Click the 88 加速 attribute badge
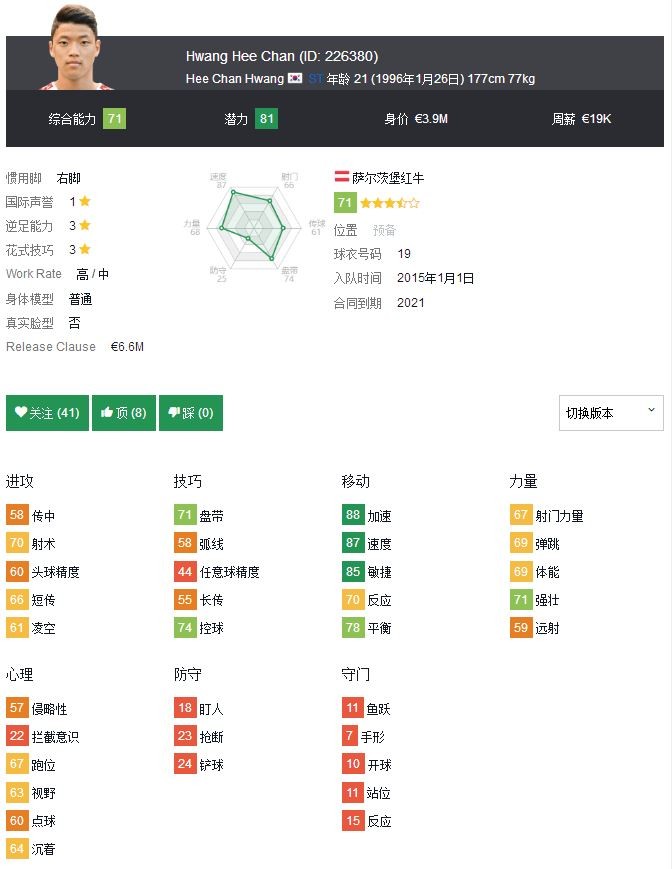Image resolution: width=672 pixels, height=869 pixels. (353, 515)
